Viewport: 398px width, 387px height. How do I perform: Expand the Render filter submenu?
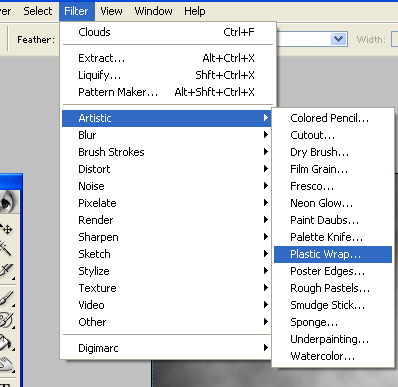click(x=167, y=220)
